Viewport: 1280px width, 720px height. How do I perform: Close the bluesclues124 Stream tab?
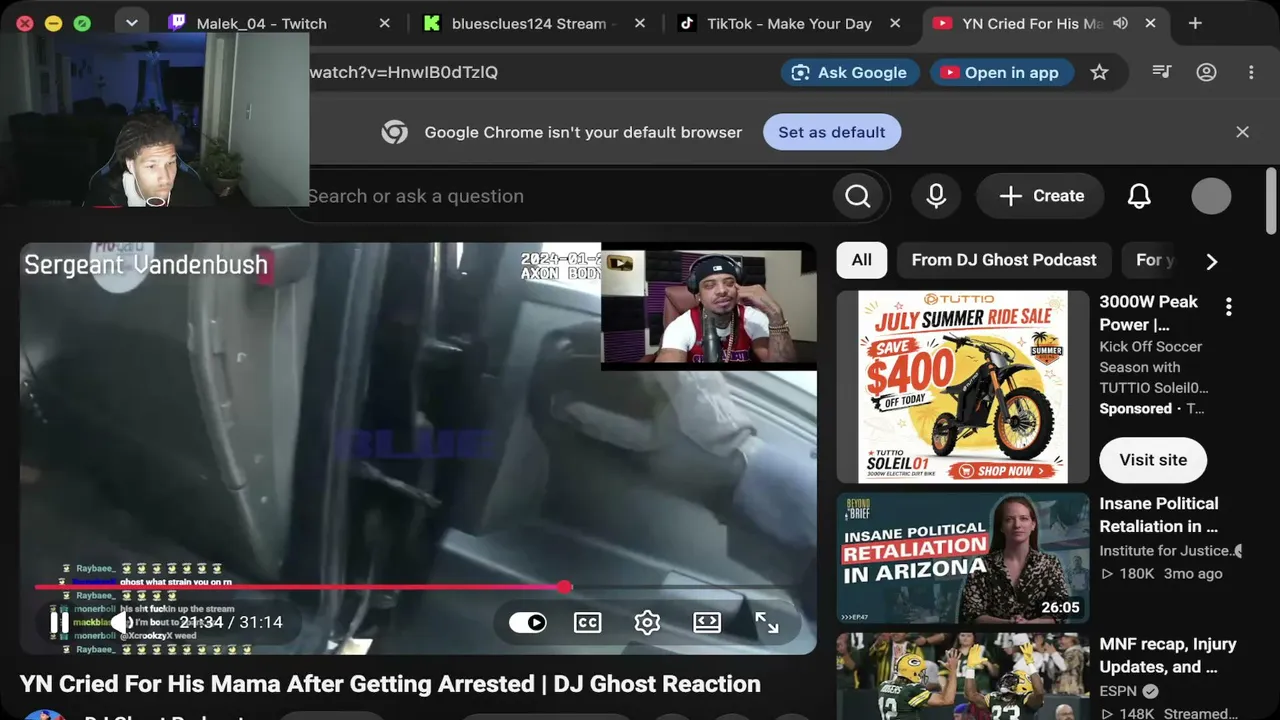click(x=638, y=23)
